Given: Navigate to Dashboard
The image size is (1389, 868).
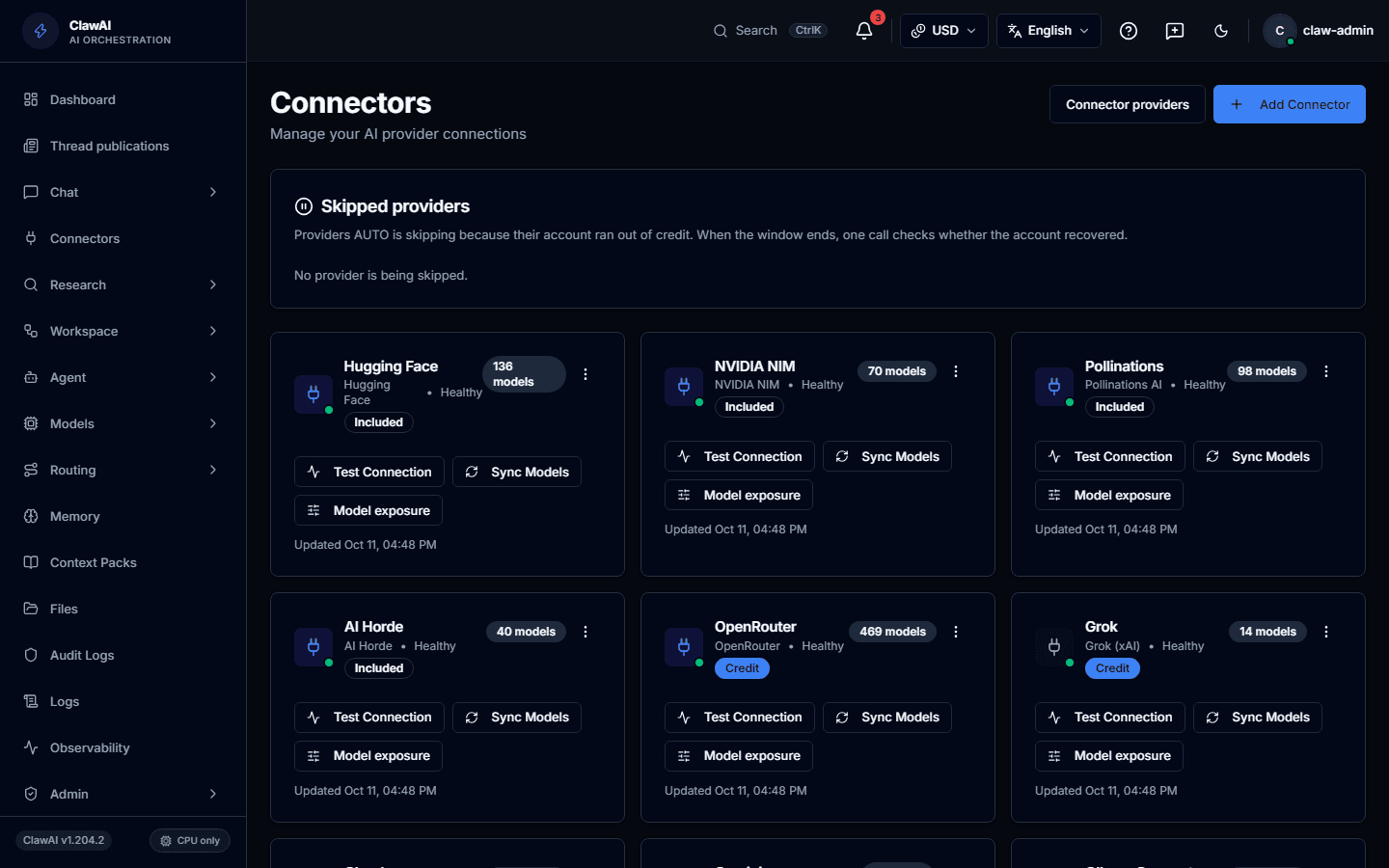Looking at the screenshot, I should 123,99.
